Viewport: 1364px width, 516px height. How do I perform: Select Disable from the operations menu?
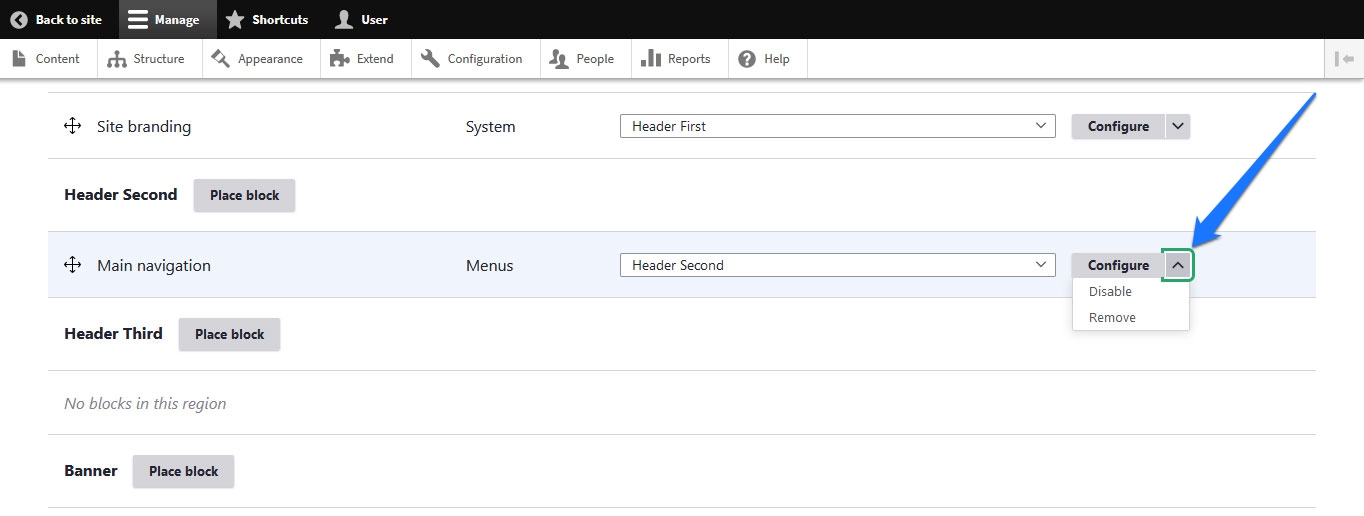[x=1110, y=291]
